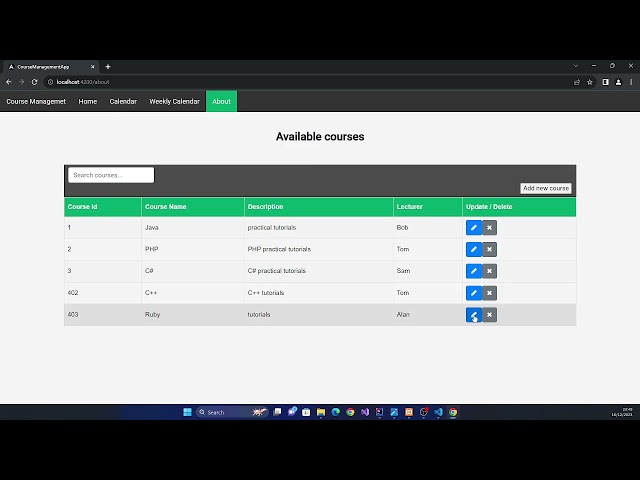The height and width of the screenshot is (480, 640).
Task: Open the Chrome three-dot menu
Action: (631, 82)
